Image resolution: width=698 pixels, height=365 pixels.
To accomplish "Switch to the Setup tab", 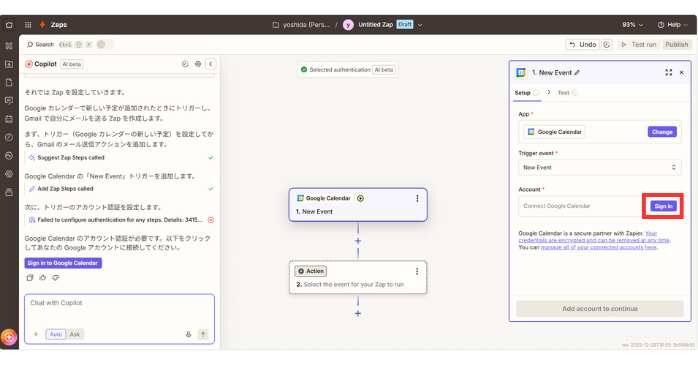I will [x=527, y=93].
